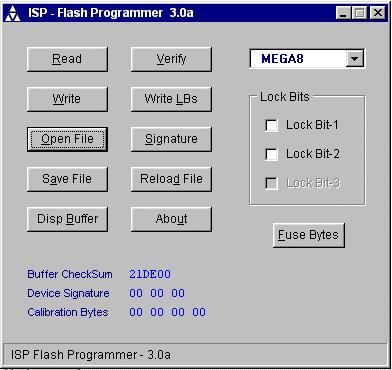Screen dimensions: 392x370
Task: Maximize the ISP Flash Programmer window
Action: (360, 13)
